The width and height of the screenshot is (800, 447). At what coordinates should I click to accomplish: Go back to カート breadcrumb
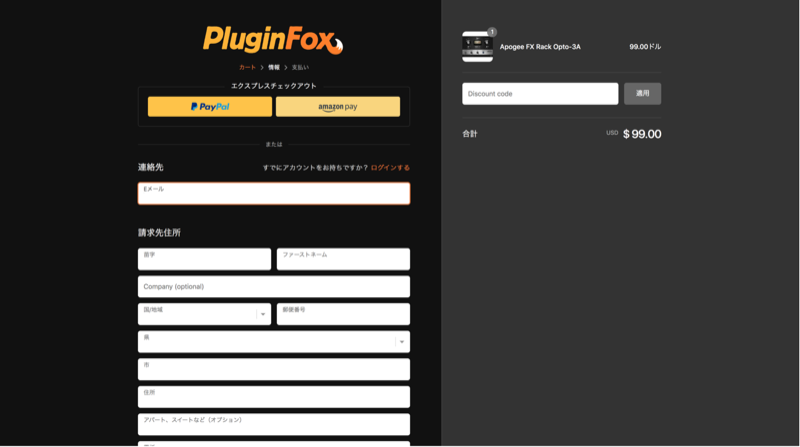click(247, 67)
